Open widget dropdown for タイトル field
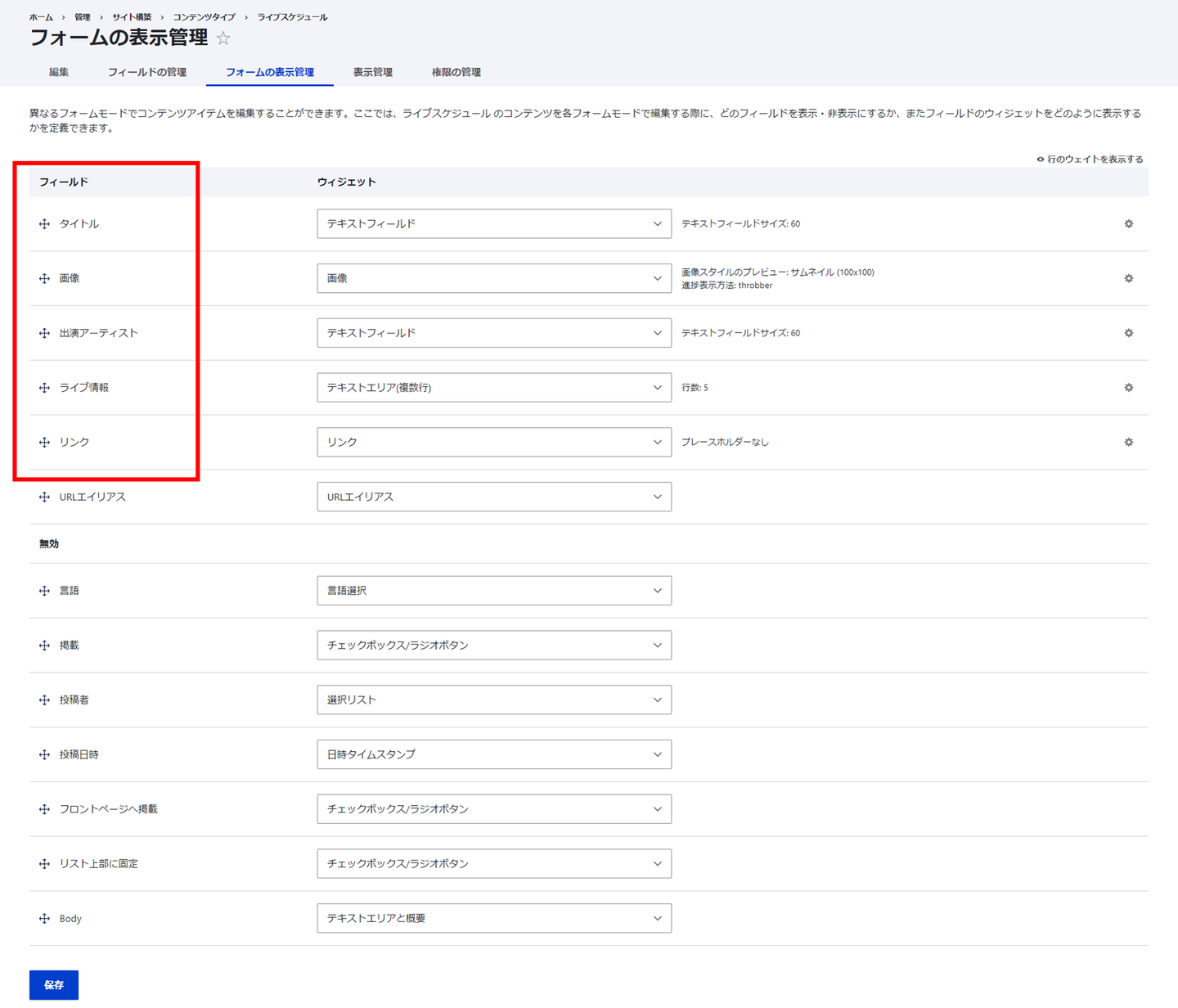The image size is (1178, 1008). click(x=493, y=223)
